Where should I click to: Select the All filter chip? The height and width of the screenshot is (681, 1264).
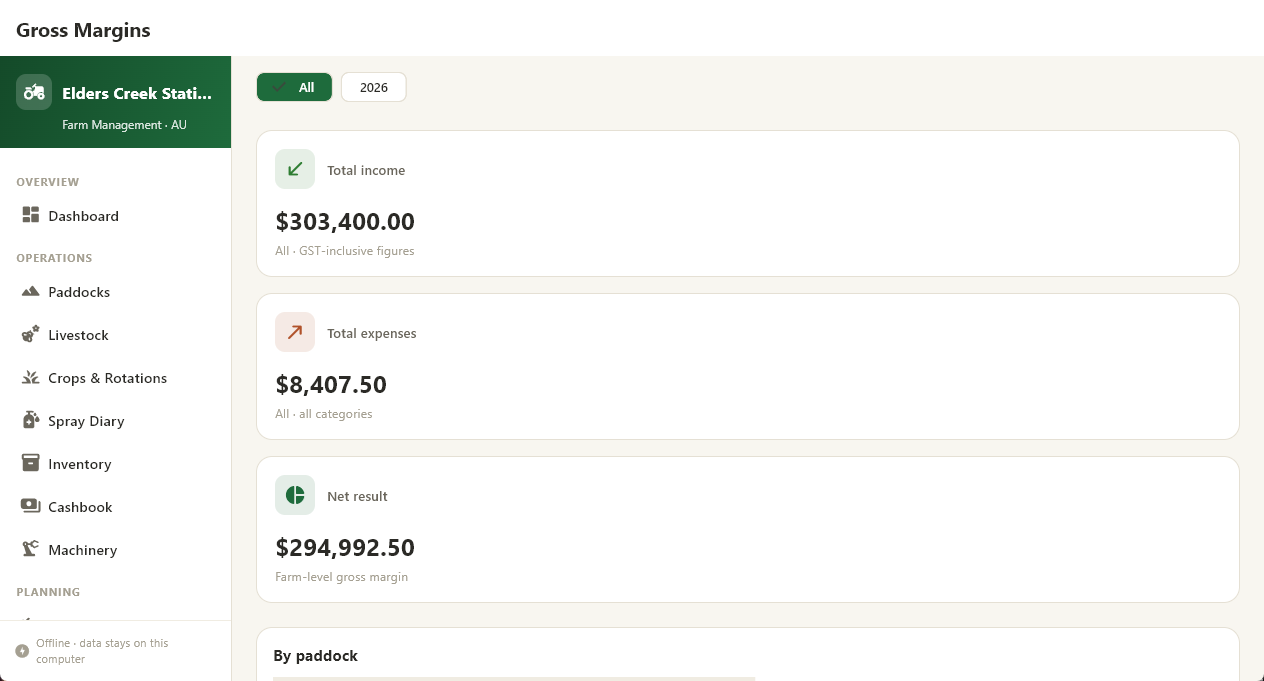point(294,87)
